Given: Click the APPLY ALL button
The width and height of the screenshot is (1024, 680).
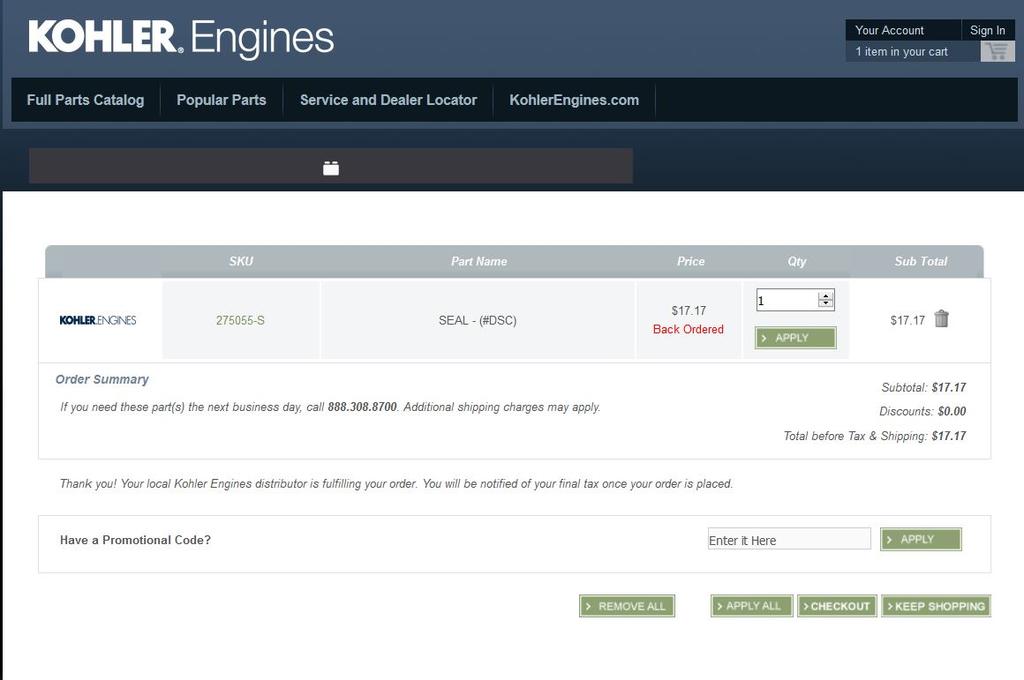Looking at the screenshot, I should (752, 606).
